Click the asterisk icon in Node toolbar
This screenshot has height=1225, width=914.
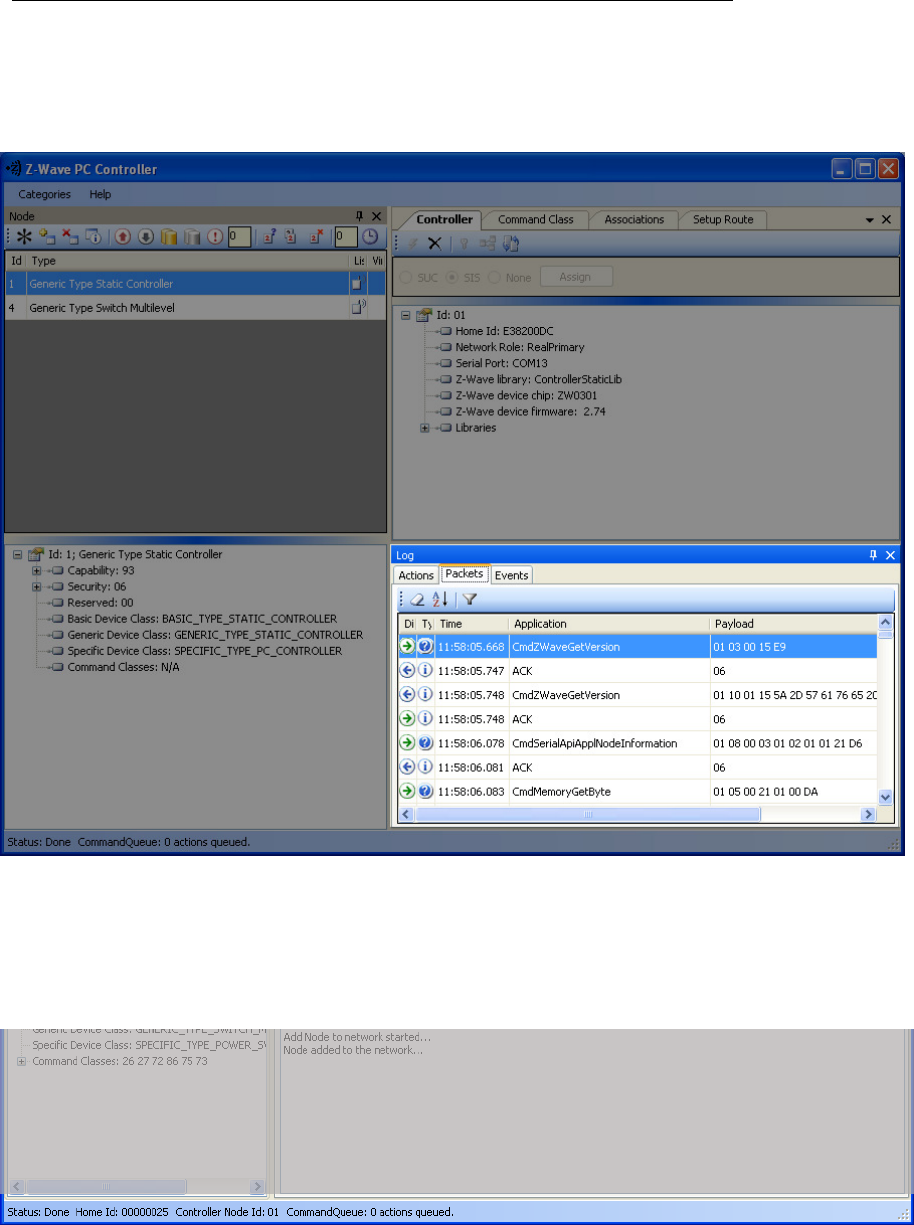pos(24,236)
